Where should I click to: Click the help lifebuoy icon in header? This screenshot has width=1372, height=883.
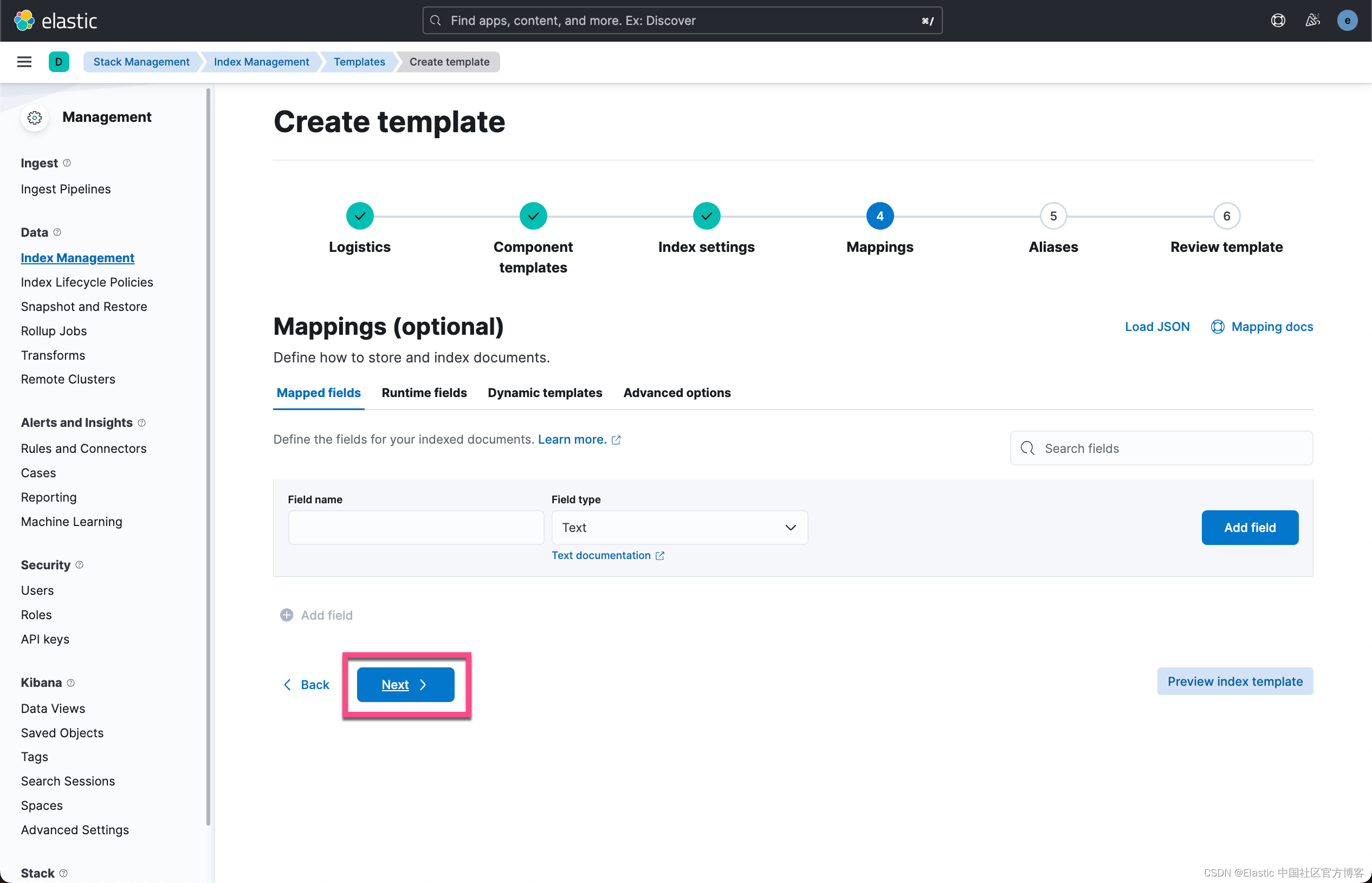1278,21
